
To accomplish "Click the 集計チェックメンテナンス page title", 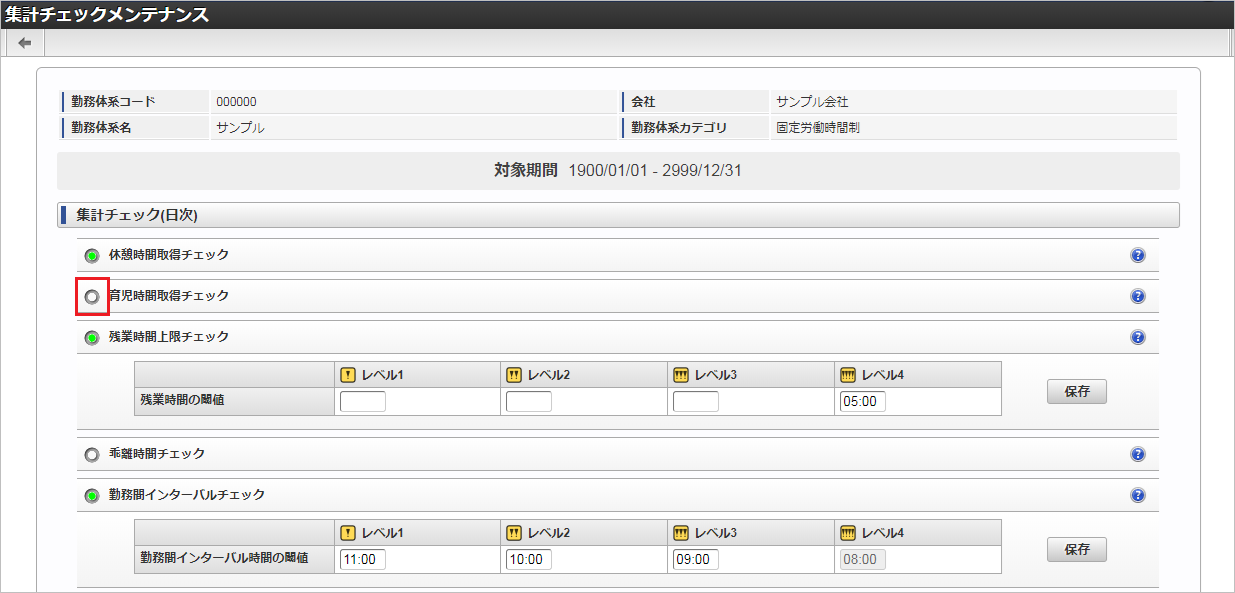I will pyautogui.click(x=107, y=15).
